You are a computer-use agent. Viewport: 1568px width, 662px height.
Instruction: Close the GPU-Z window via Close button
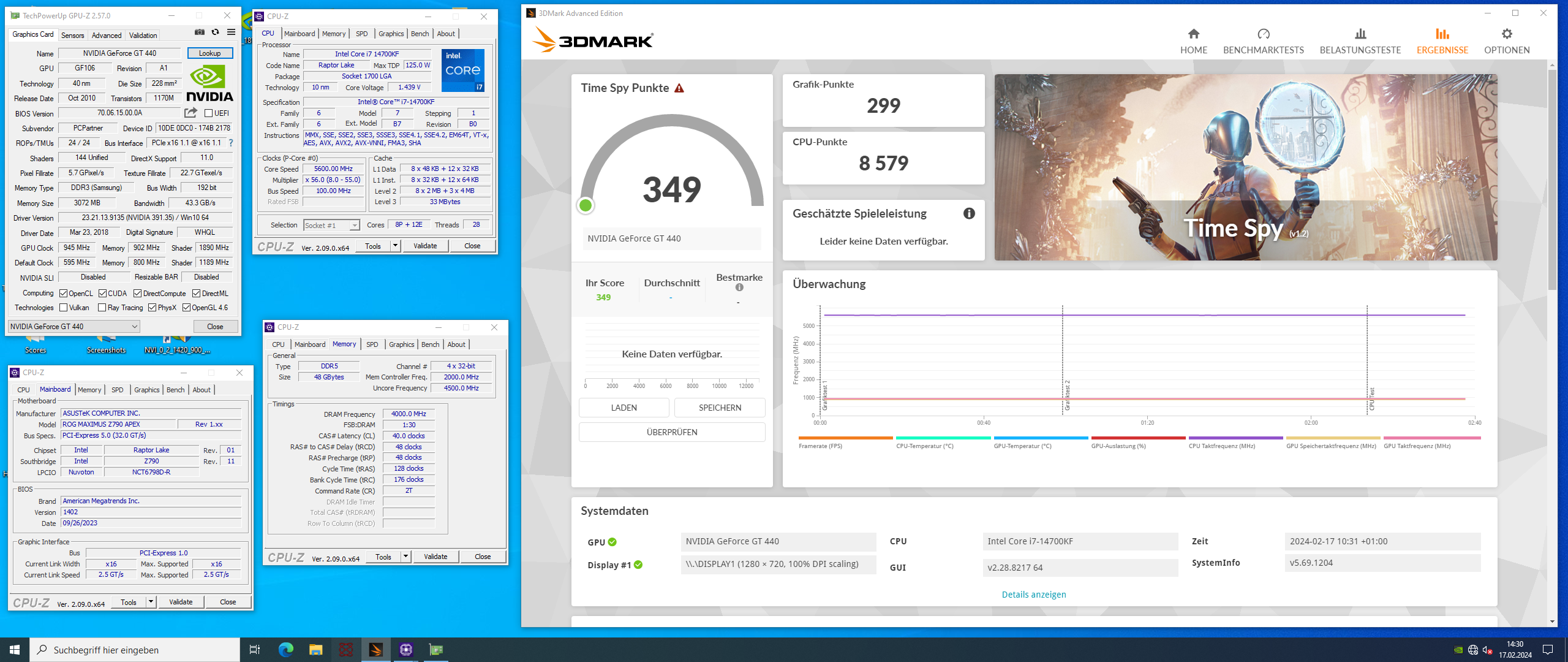point(215,327)
